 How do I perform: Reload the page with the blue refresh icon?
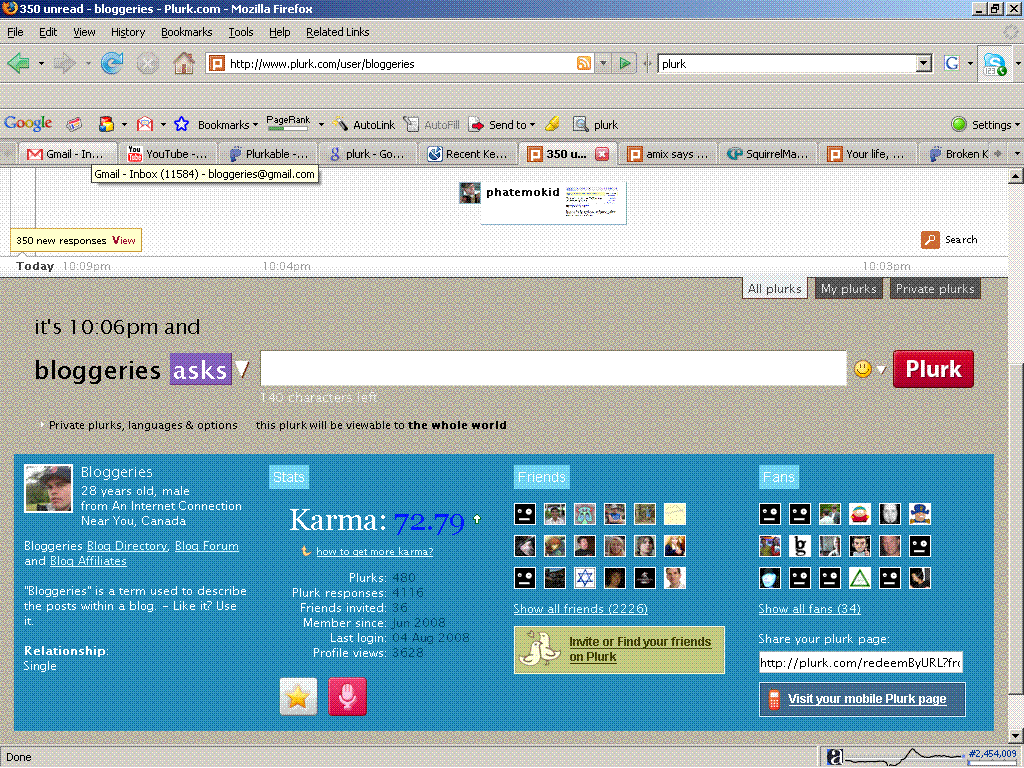click(x=112, y=63)
